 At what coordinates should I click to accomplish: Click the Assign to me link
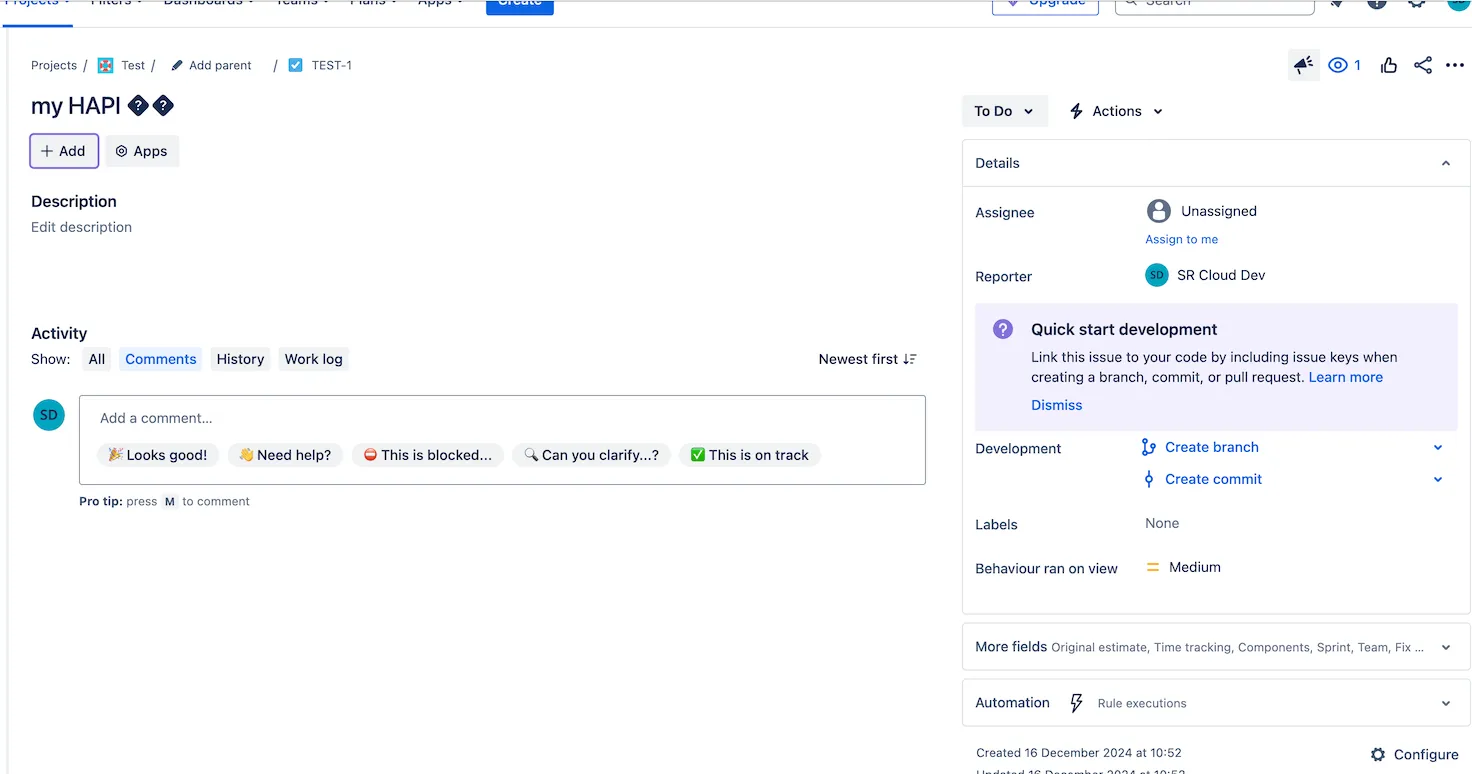click(x=1181, y=239)
